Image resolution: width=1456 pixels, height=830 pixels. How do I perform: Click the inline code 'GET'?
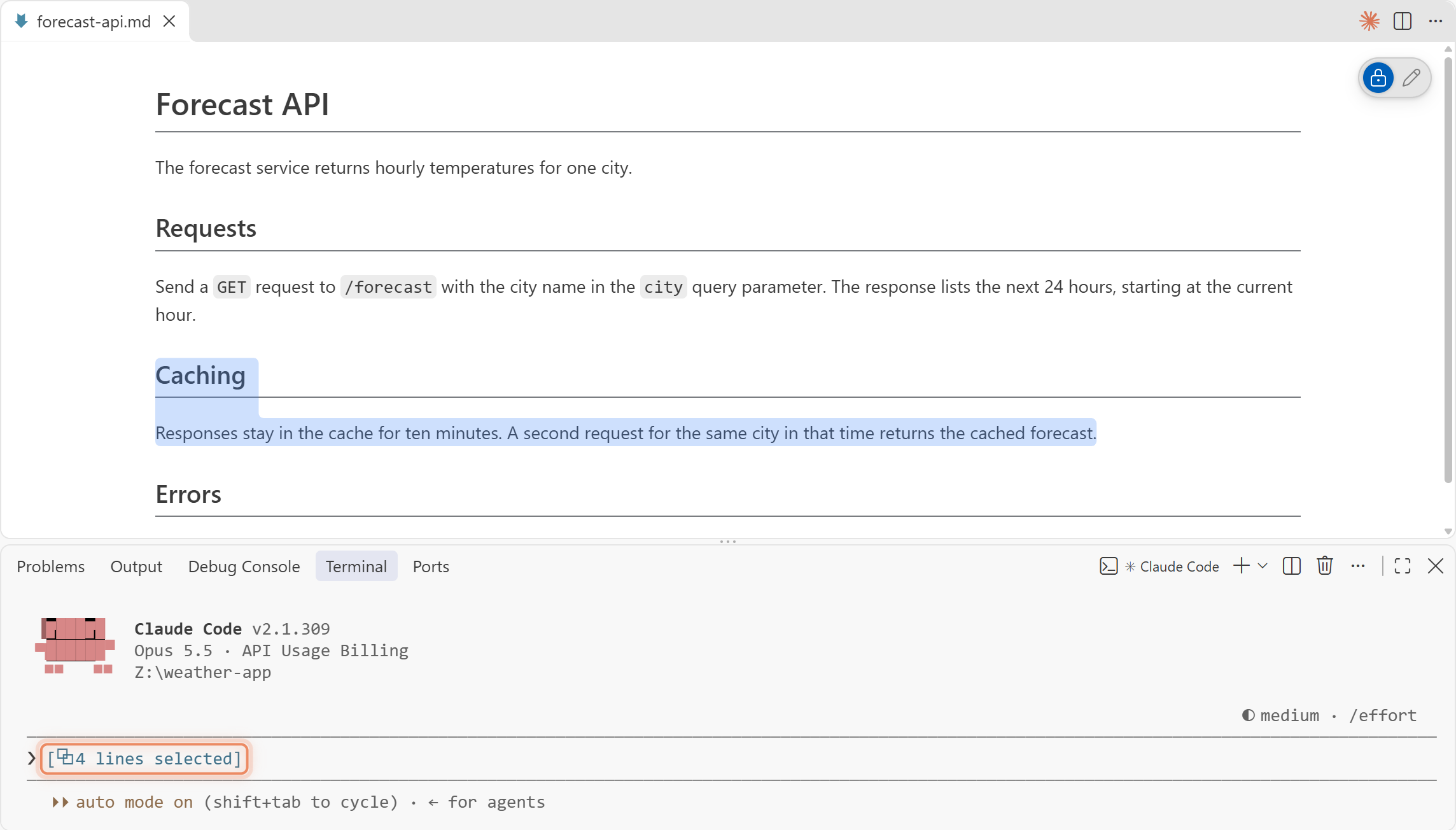232,287
